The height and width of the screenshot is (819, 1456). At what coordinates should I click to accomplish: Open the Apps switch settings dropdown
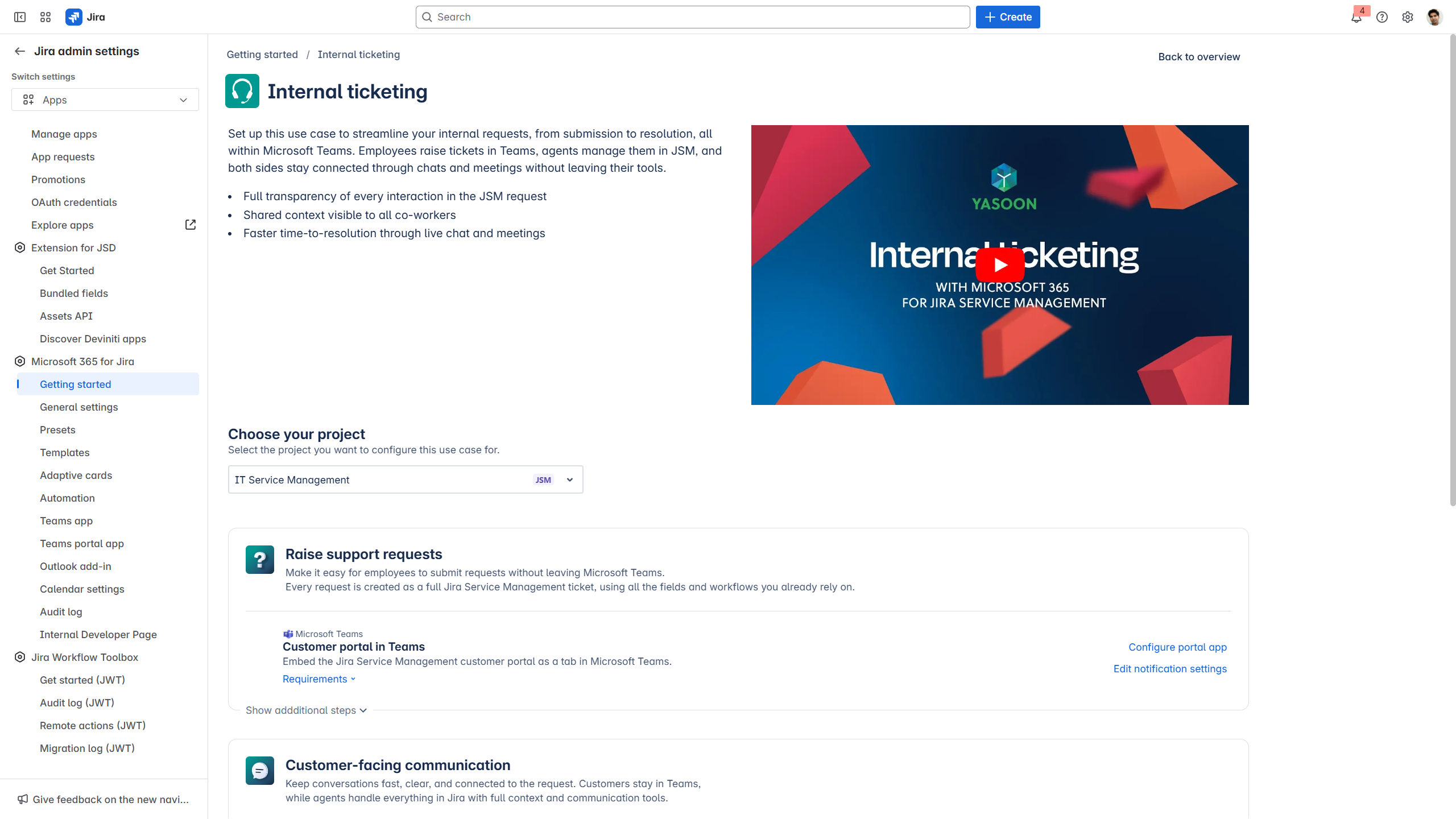(105, 100)
